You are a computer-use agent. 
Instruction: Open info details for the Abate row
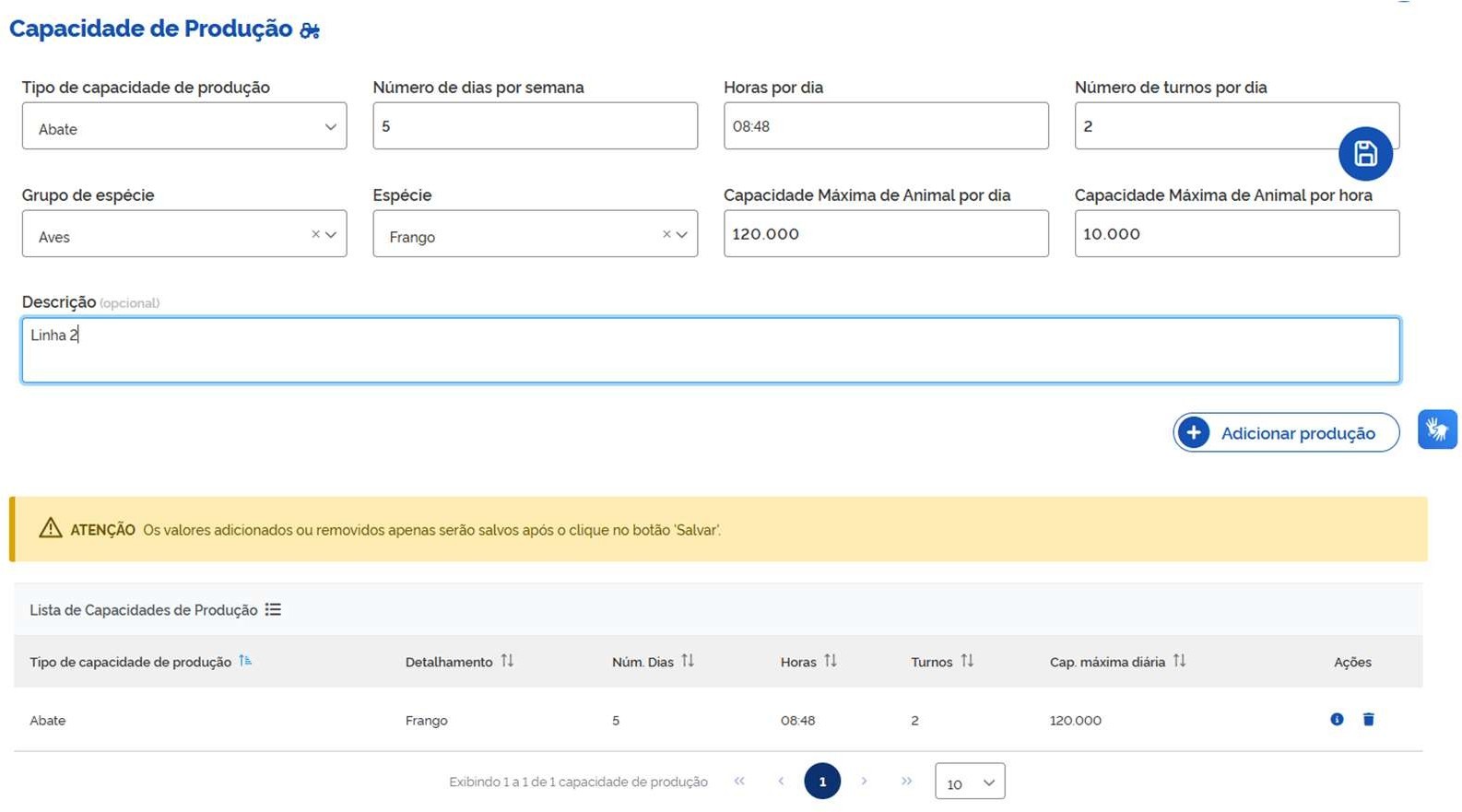click(1337, 720)
